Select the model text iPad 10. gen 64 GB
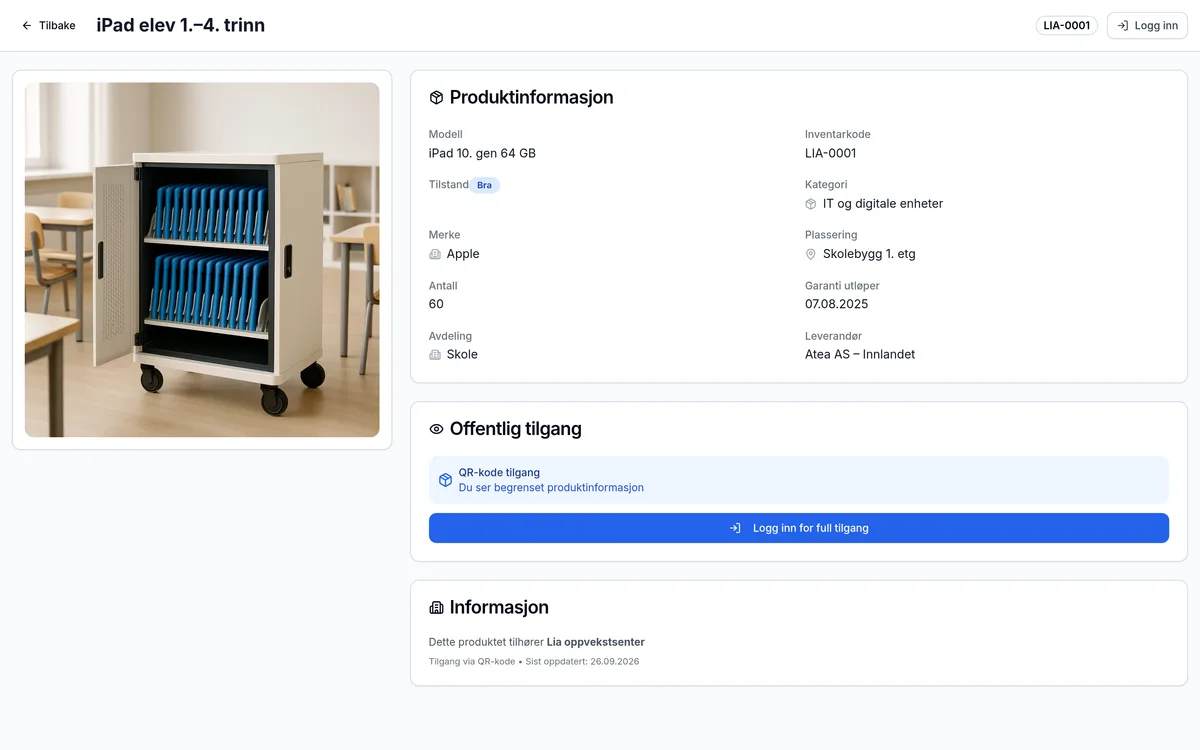 click(482, 153)
